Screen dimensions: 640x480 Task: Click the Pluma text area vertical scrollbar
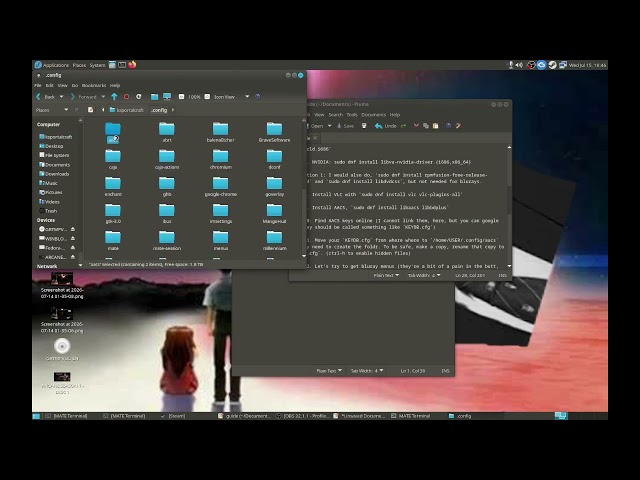(509, 206)
